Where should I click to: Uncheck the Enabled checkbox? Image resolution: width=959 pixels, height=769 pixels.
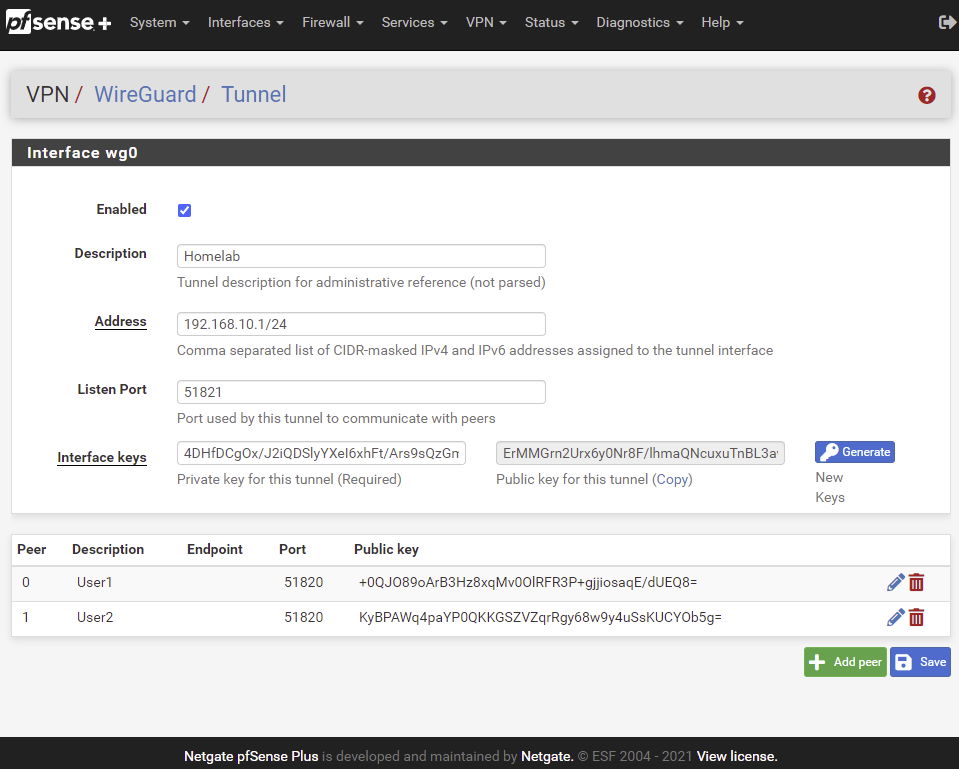tap(184, 210)
